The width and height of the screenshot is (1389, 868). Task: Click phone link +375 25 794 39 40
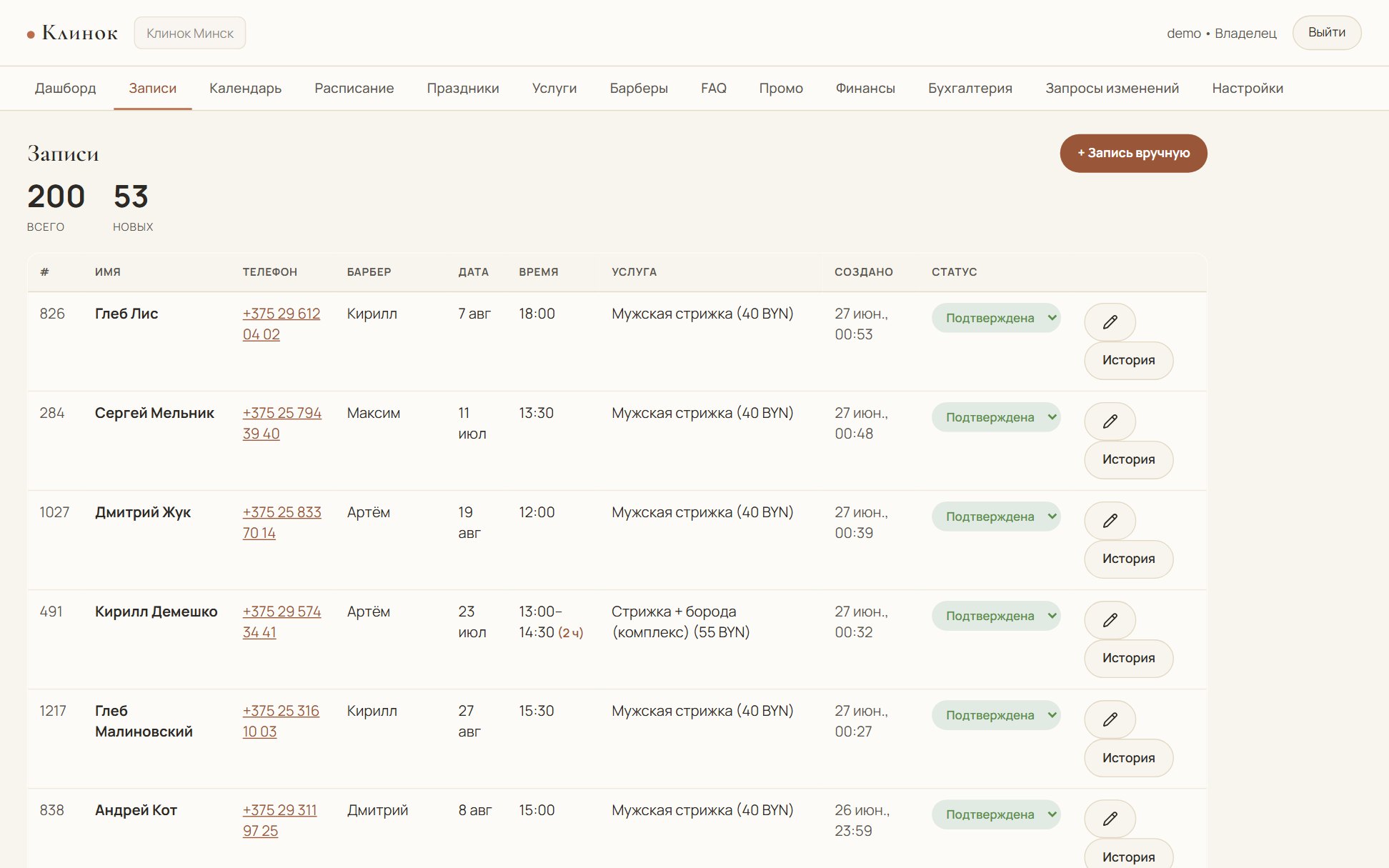tap(282, 423)
